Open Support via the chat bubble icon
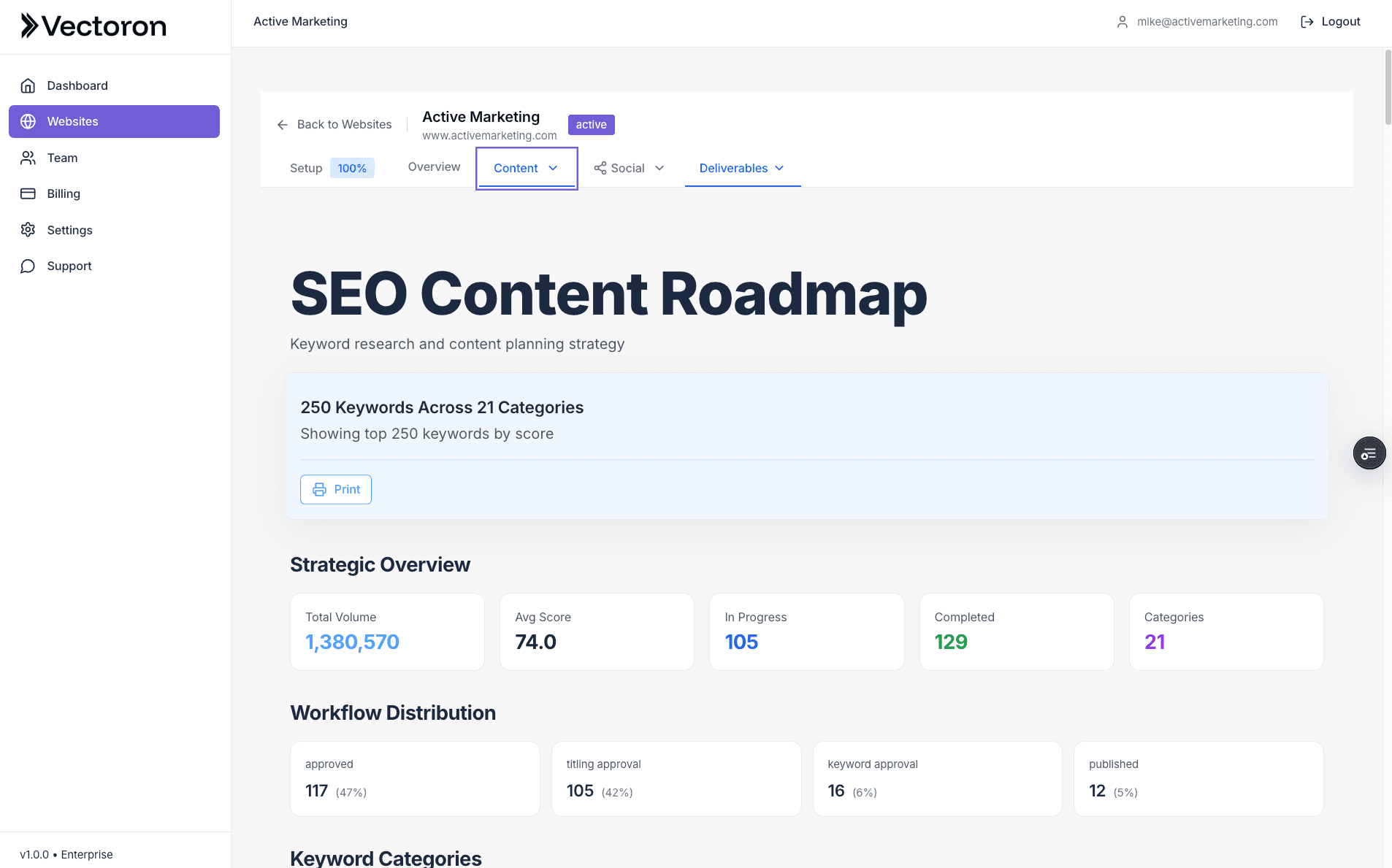Screen dimensions: 1392x868 [x=28, y=265]
